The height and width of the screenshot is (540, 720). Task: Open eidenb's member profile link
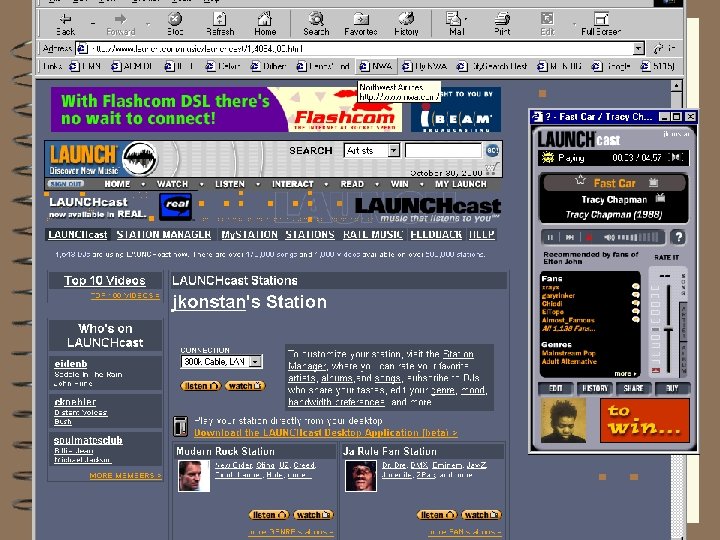click(x=71, y=364)
